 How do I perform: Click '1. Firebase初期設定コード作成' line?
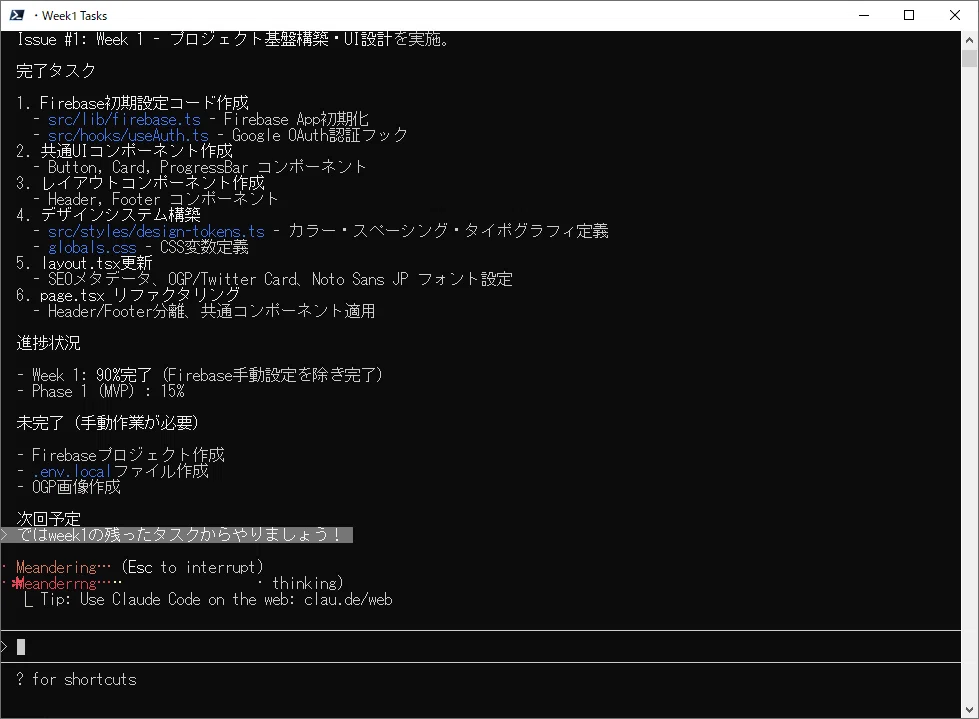(x=132, y=102)
